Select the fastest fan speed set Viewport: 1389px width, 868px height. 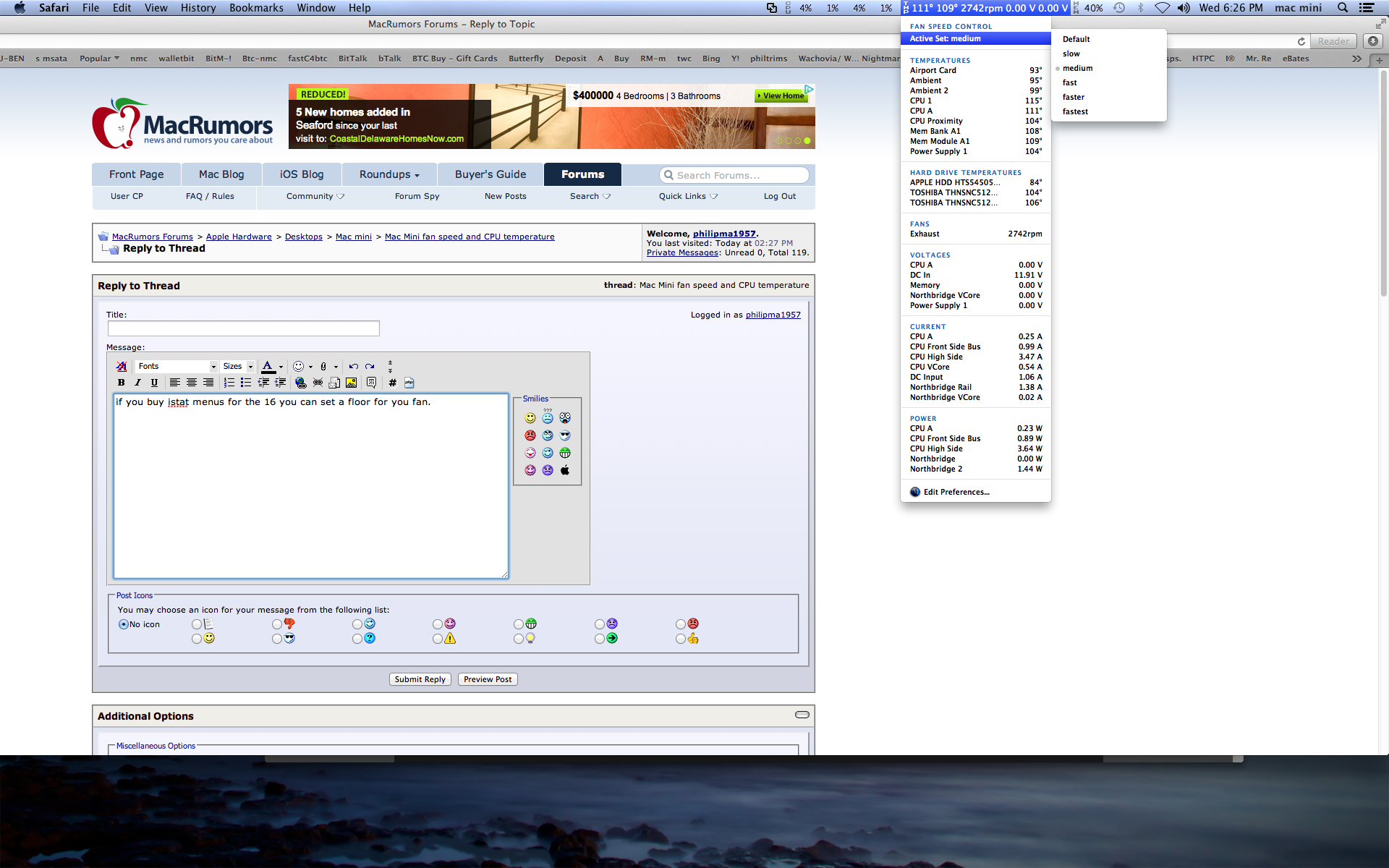click(1075, 111)
